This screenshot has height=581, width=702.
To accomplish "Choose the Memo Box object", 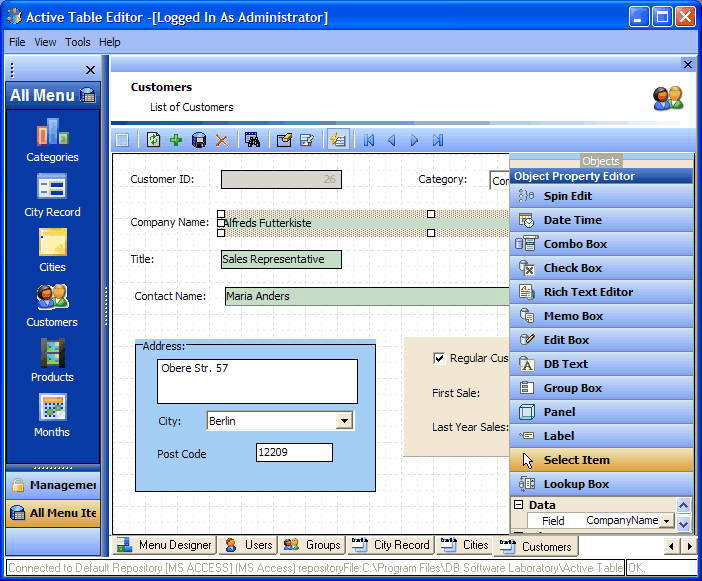I will tap(601, 316).
